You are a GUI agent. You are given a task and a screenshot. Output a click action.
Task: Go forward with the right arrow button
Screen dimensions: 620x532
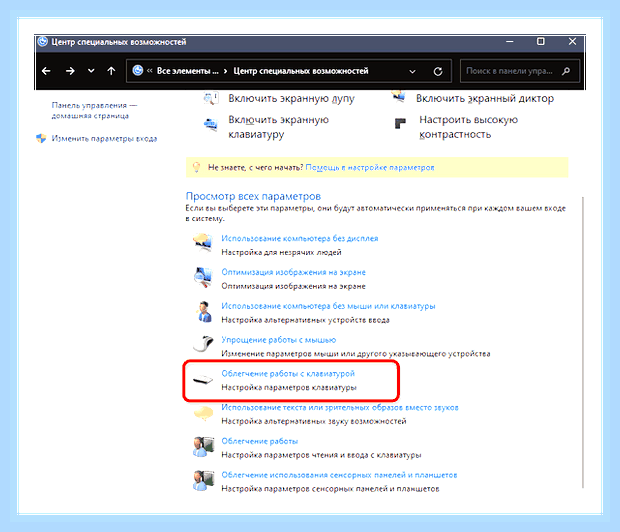click(x=70, y=71)
